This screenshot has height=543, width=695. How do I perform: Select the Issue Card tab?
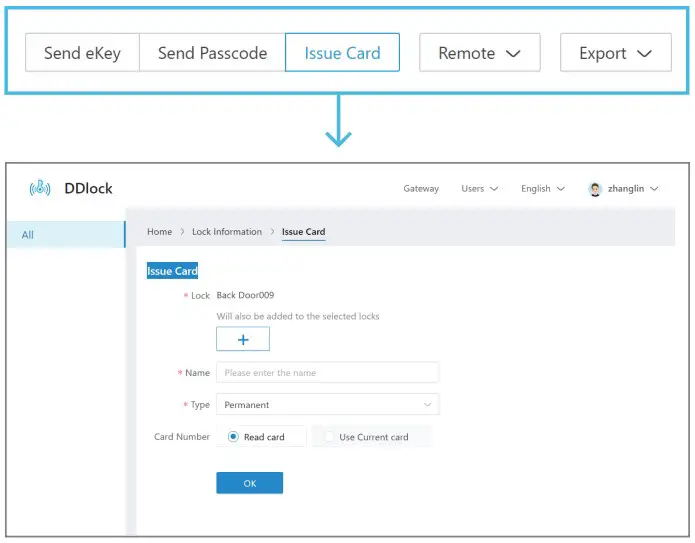(x=342, y=53)
